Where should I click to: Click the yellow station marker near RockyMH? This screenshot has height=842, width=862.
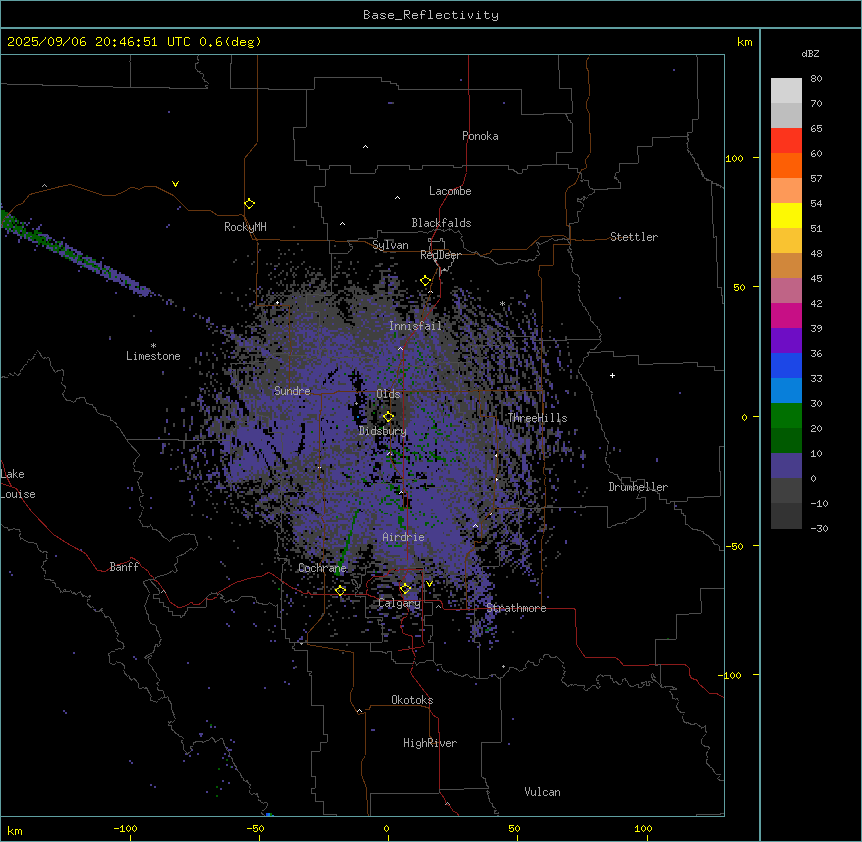point(249,204)
